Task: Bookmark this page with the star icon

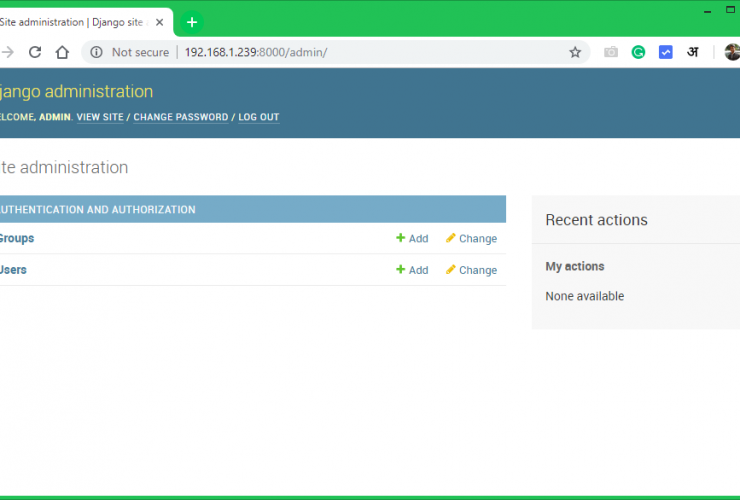Action: (575, 52)
